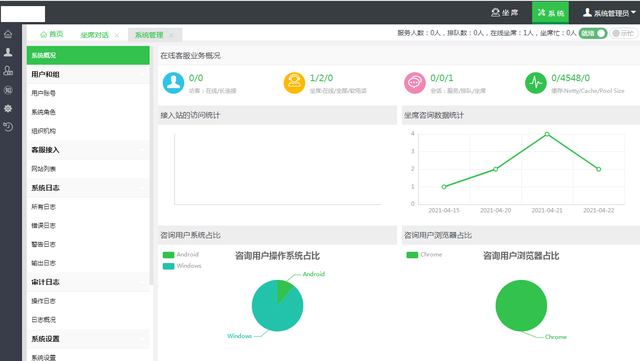The image size is (640, 361).
Task: Click the 0/0 visitor count value
Action: click(x=196, y=78)
